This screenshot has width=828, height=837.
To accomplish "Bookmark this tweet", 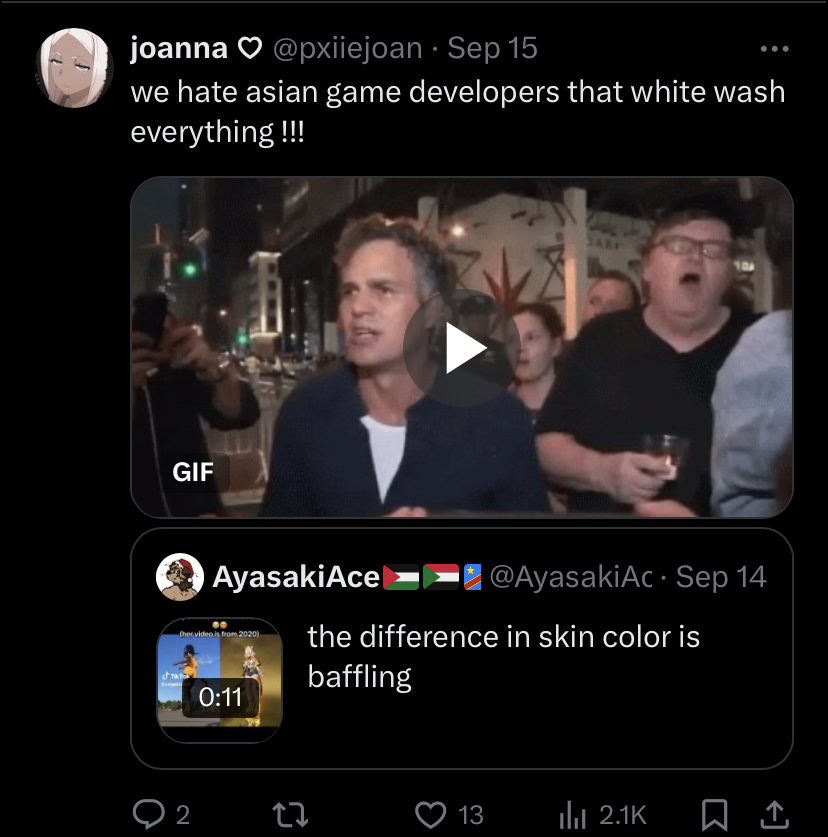I will (714, 814).
